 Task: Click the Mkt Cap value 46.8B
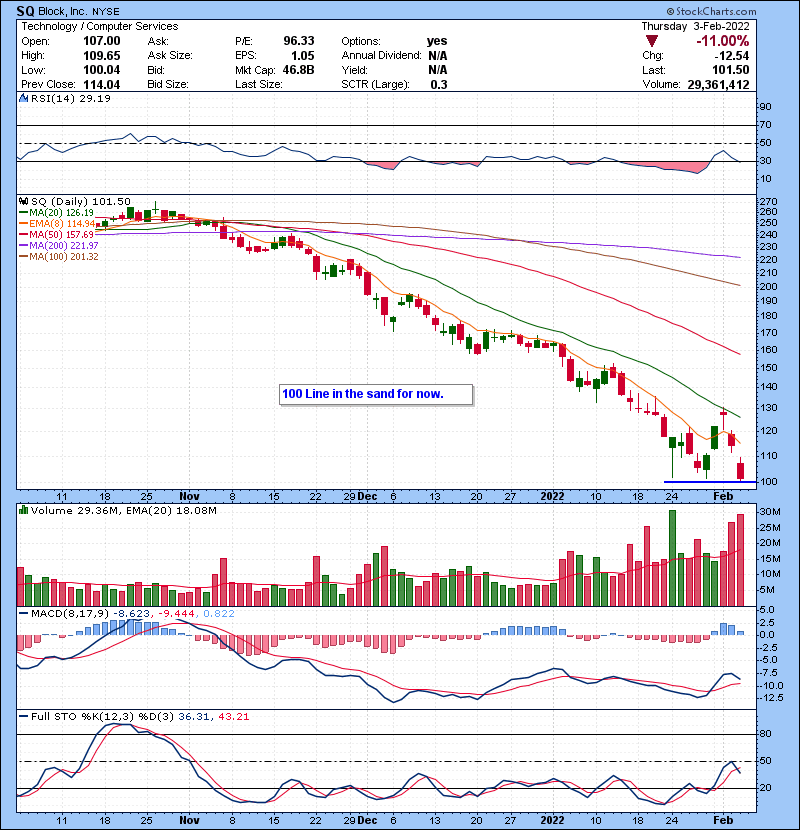[x=298, y=70]
